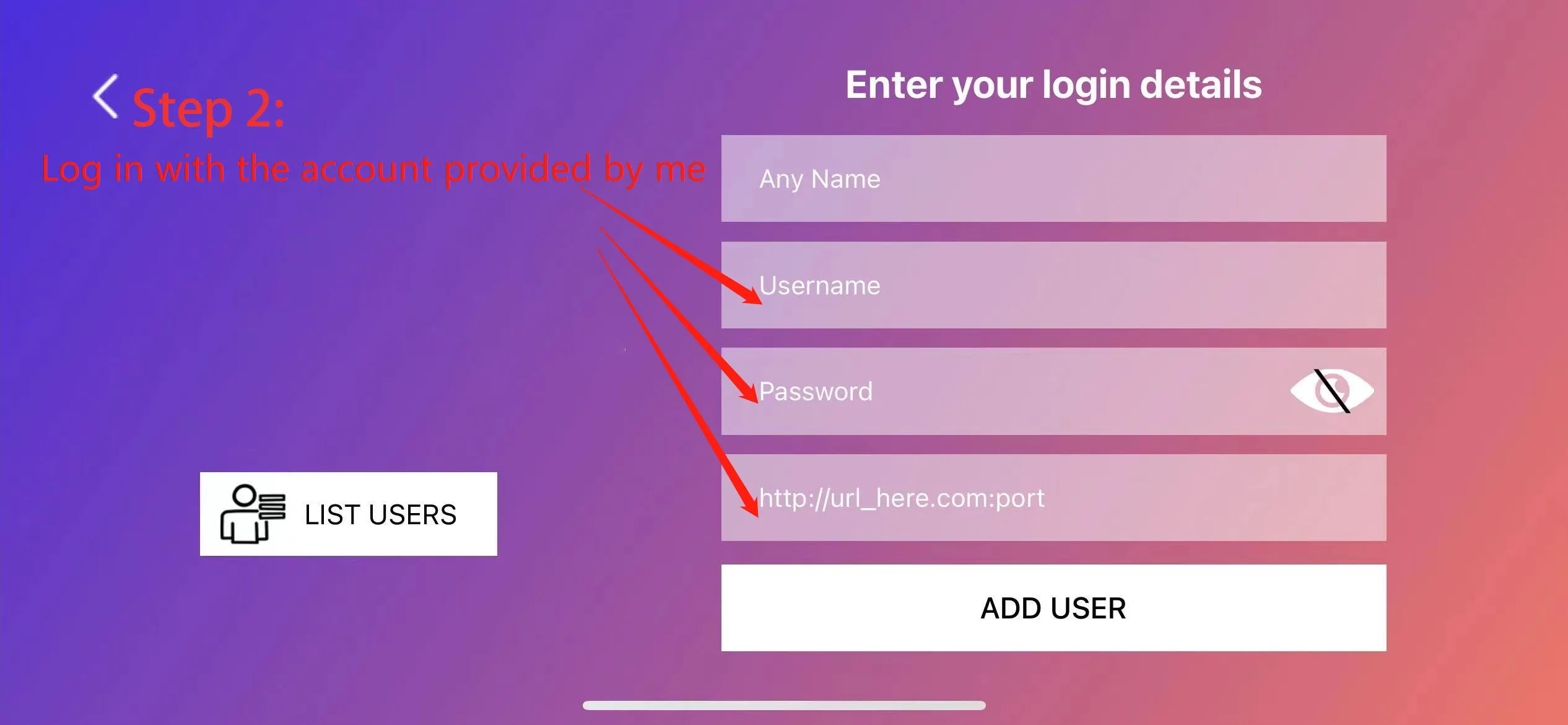Select the Username text field

click(x=1053, y=285)
